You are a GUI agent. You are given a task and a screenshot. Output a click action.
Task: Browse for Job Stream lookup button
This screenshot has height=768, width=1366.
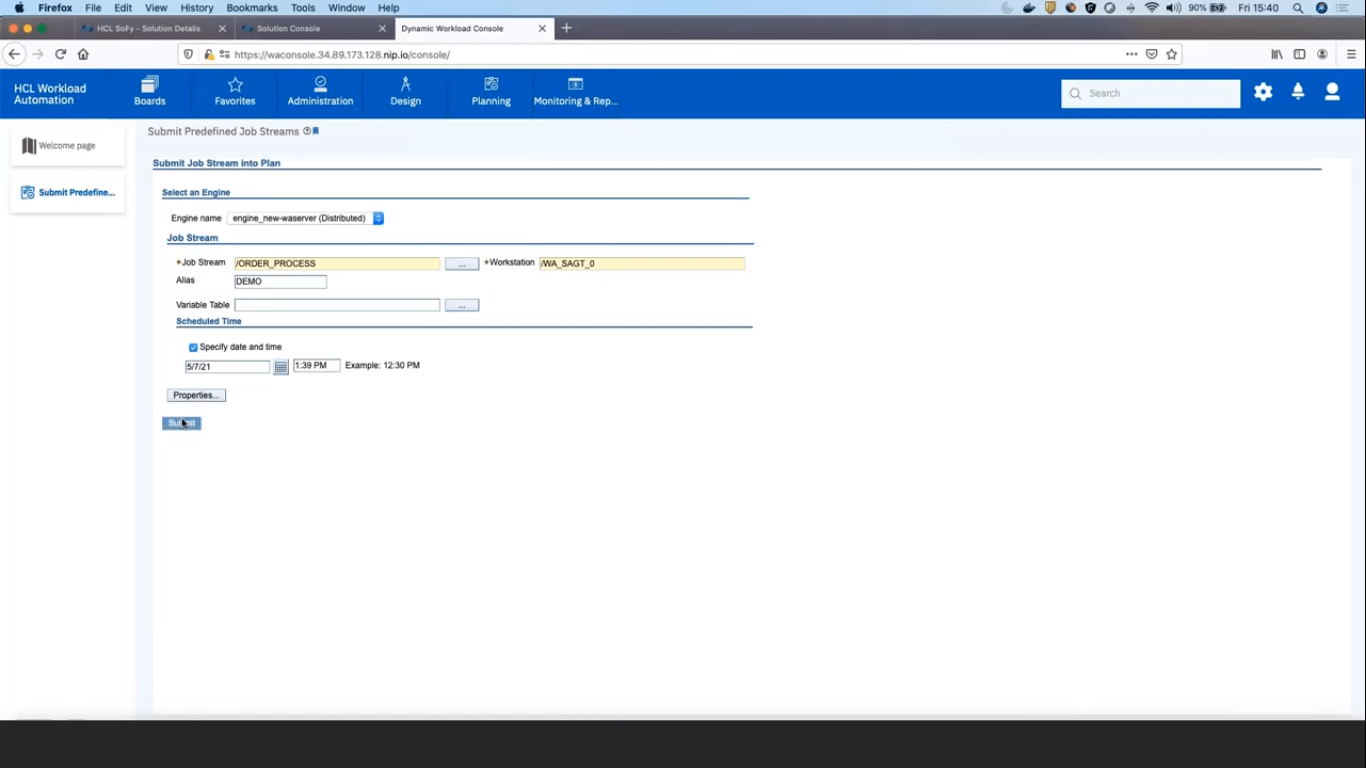click(461, 264)
